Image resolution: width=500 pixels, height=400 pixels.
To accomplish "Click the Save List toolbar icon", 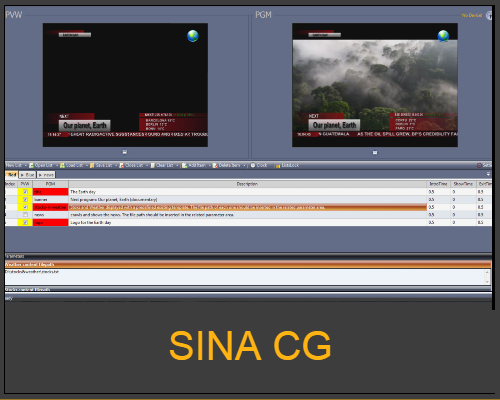I will pos(92,166).
